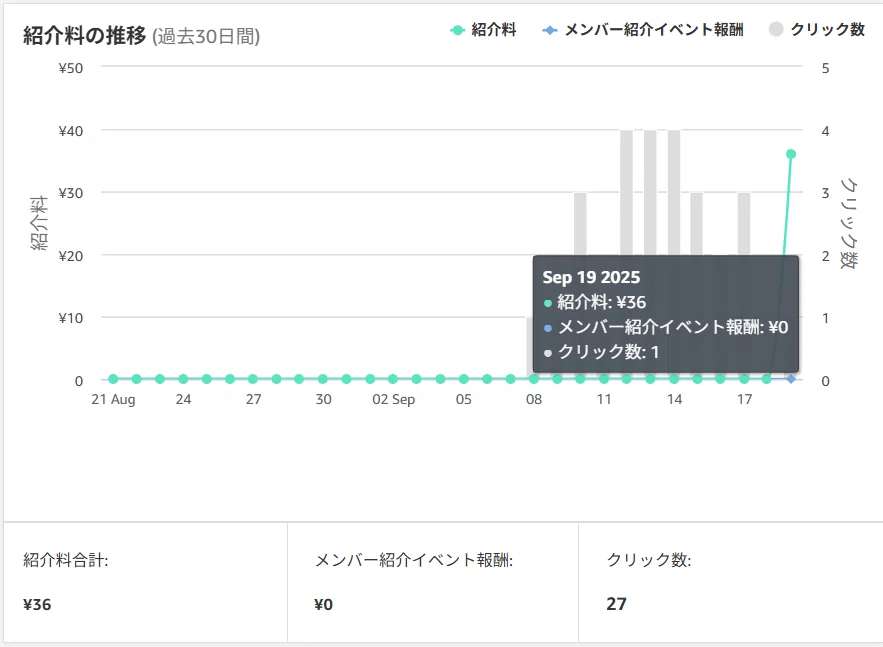The height and width of the screenshot is (647, 883).
Task: Click the green 紹介料 legend marker icon
Action: click(x=458, y=30)
